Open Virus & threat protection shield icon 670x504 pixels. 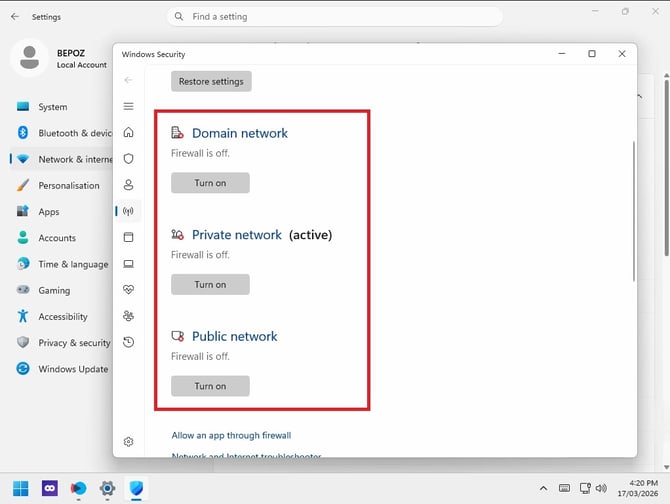(128, 159)
